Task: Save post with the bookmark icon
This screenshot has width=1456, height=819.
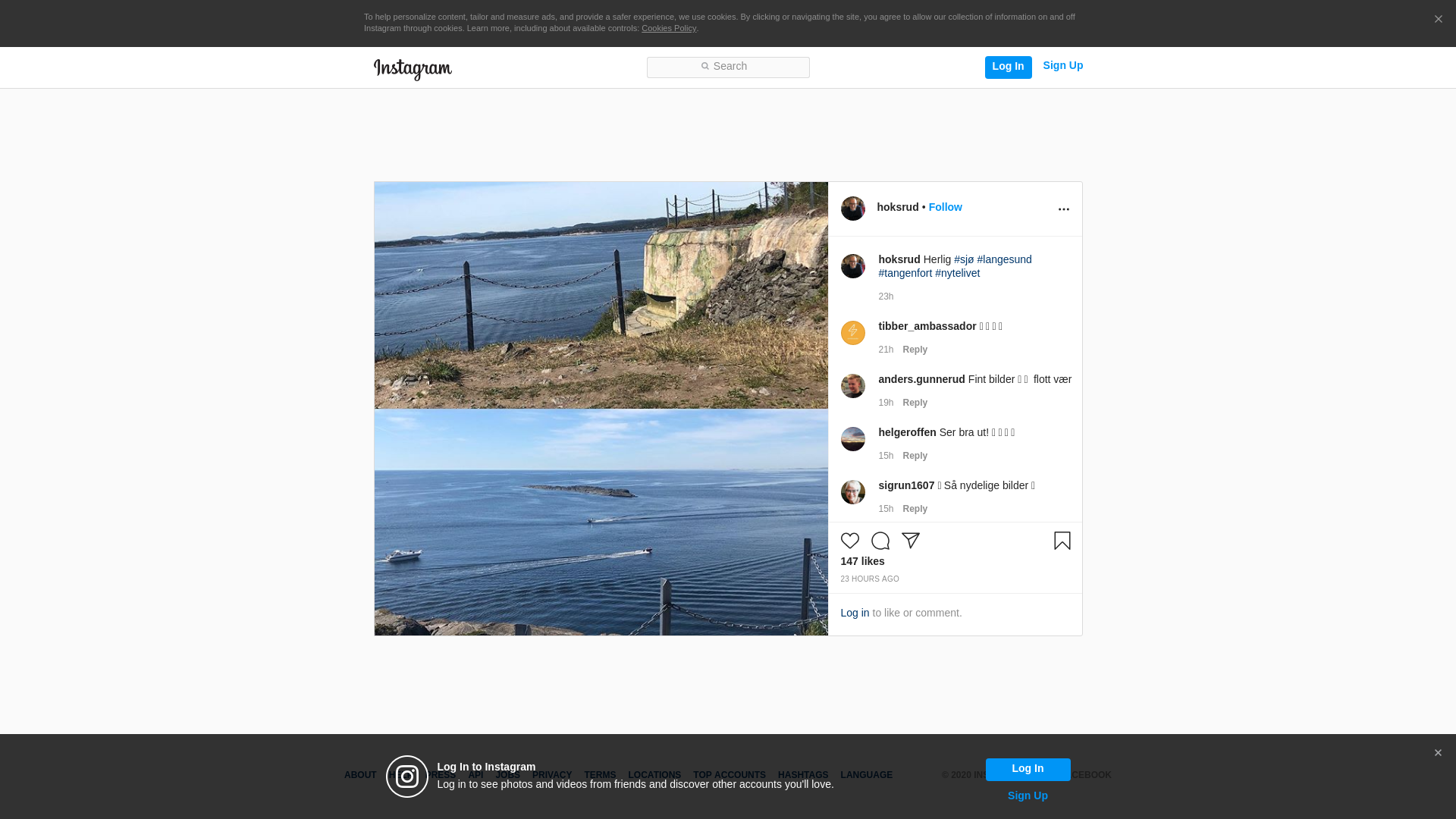Action: tap(1062, 541)
